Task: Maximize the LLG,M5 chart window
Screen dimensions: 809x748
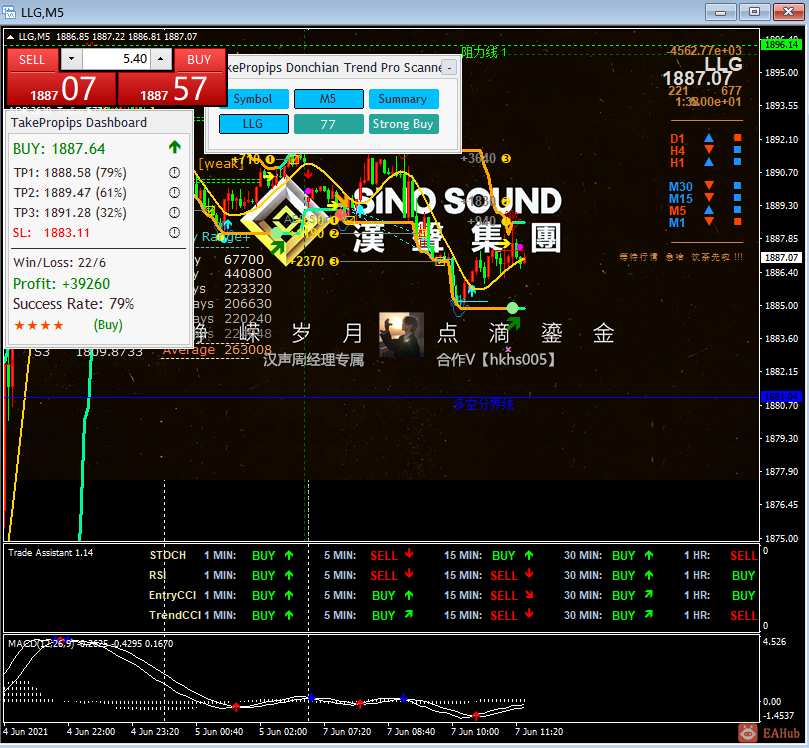Action: point(754,11)
